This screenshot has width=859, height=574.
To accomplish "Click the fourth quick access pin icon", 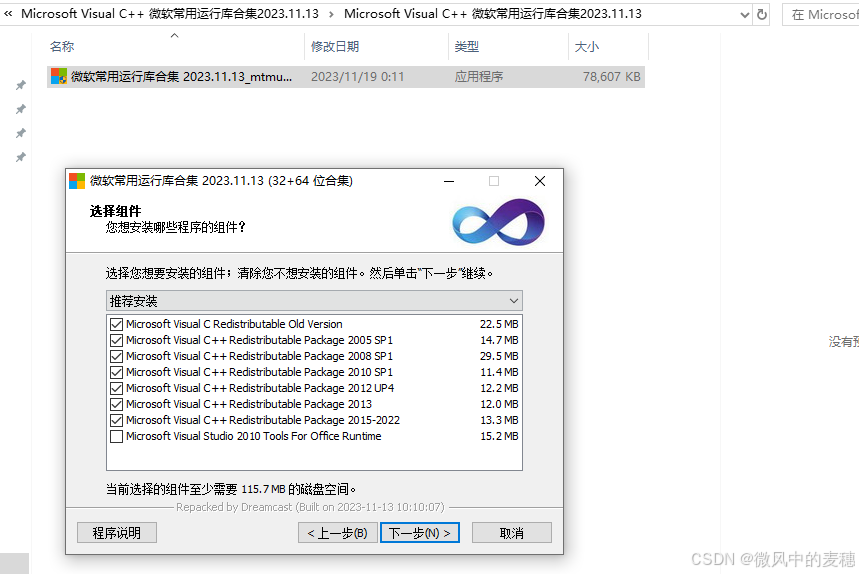I will (21, 157).
